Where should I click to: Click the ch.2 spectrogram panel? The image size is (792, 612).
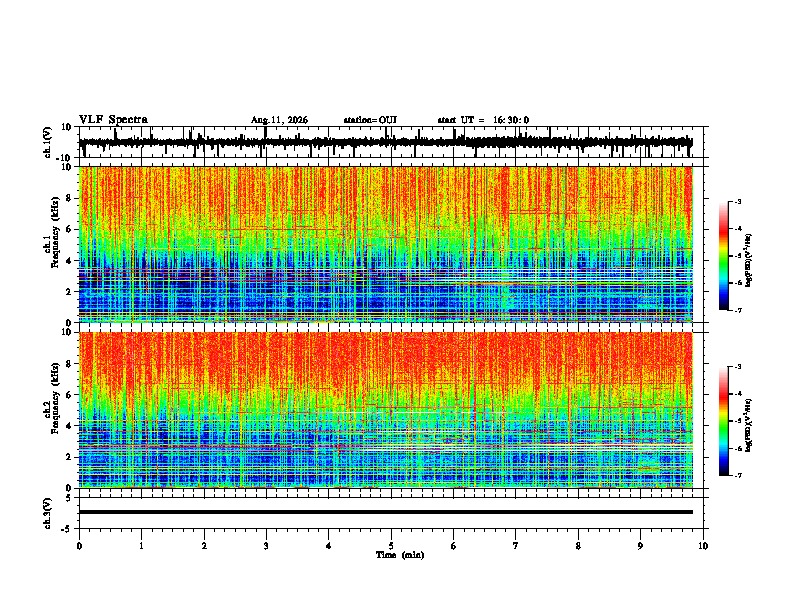[x=385, y=410]
